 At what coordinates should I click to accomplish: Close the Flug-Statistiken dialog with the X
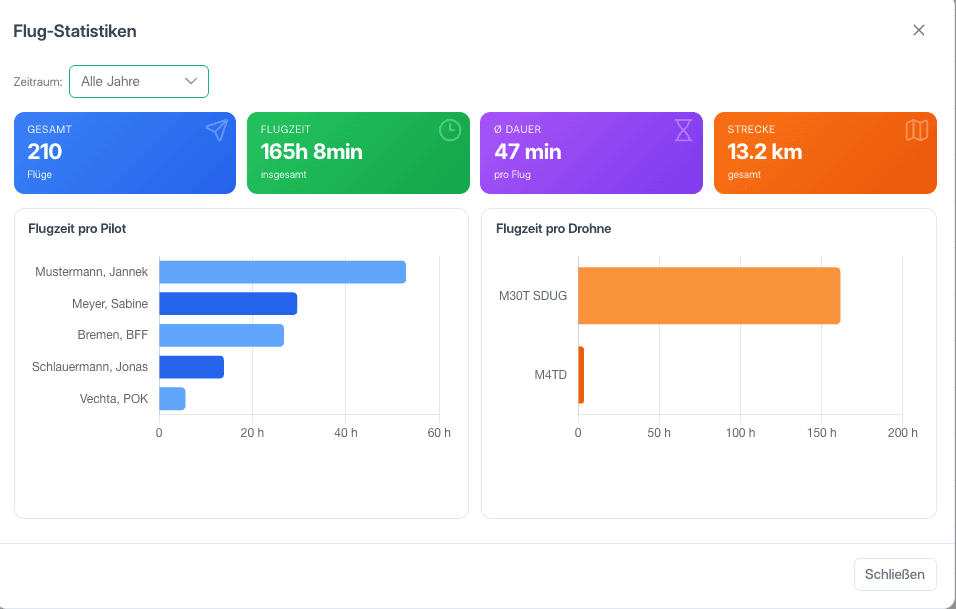pyautogui.click(x=919, y=30)
